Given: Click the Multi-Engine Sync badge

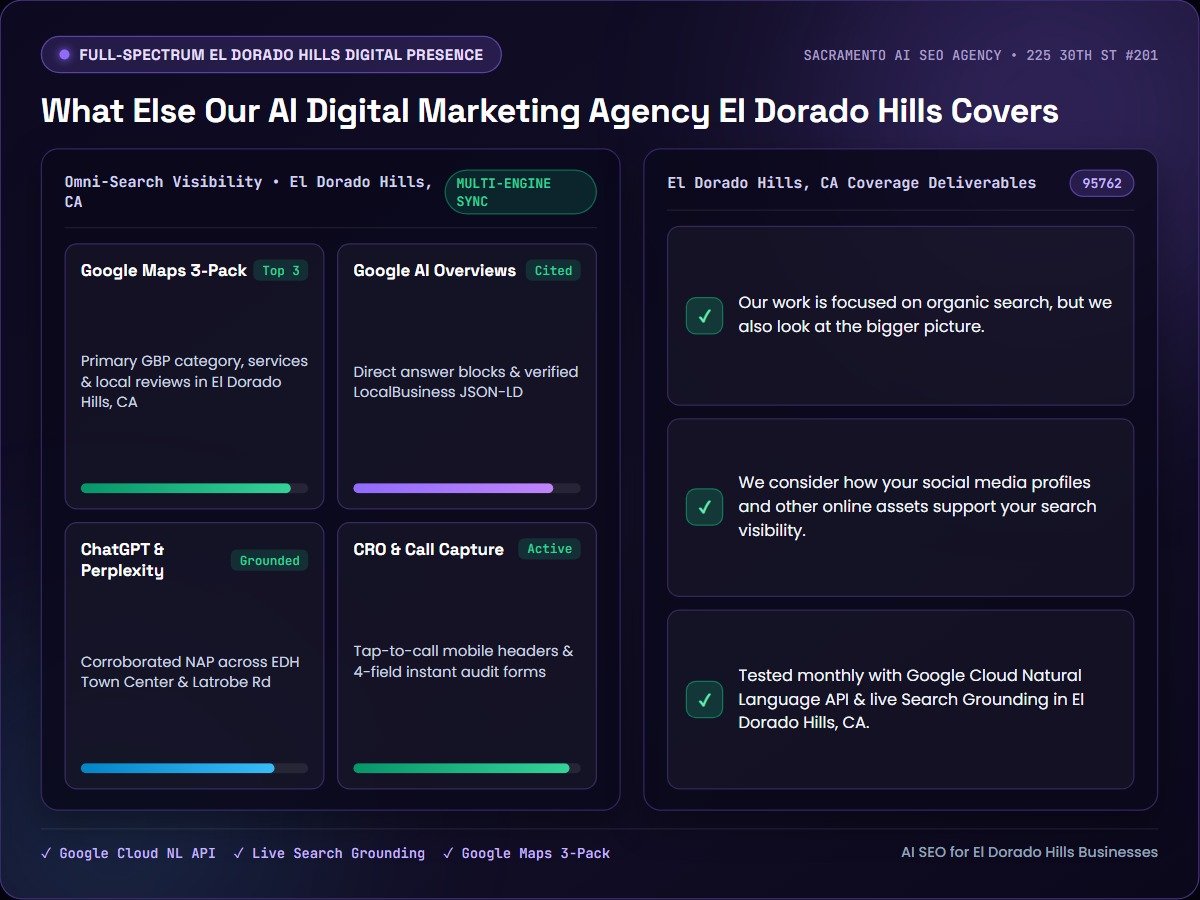Looking at the screenshot, I should click(520, 192).
